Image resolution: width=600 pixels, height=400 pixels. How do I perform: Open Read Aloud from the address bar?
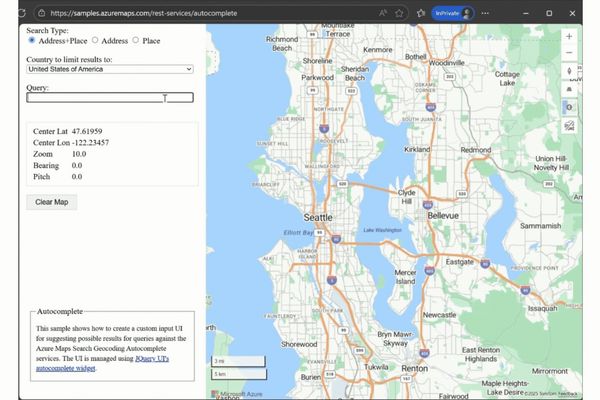383,13
